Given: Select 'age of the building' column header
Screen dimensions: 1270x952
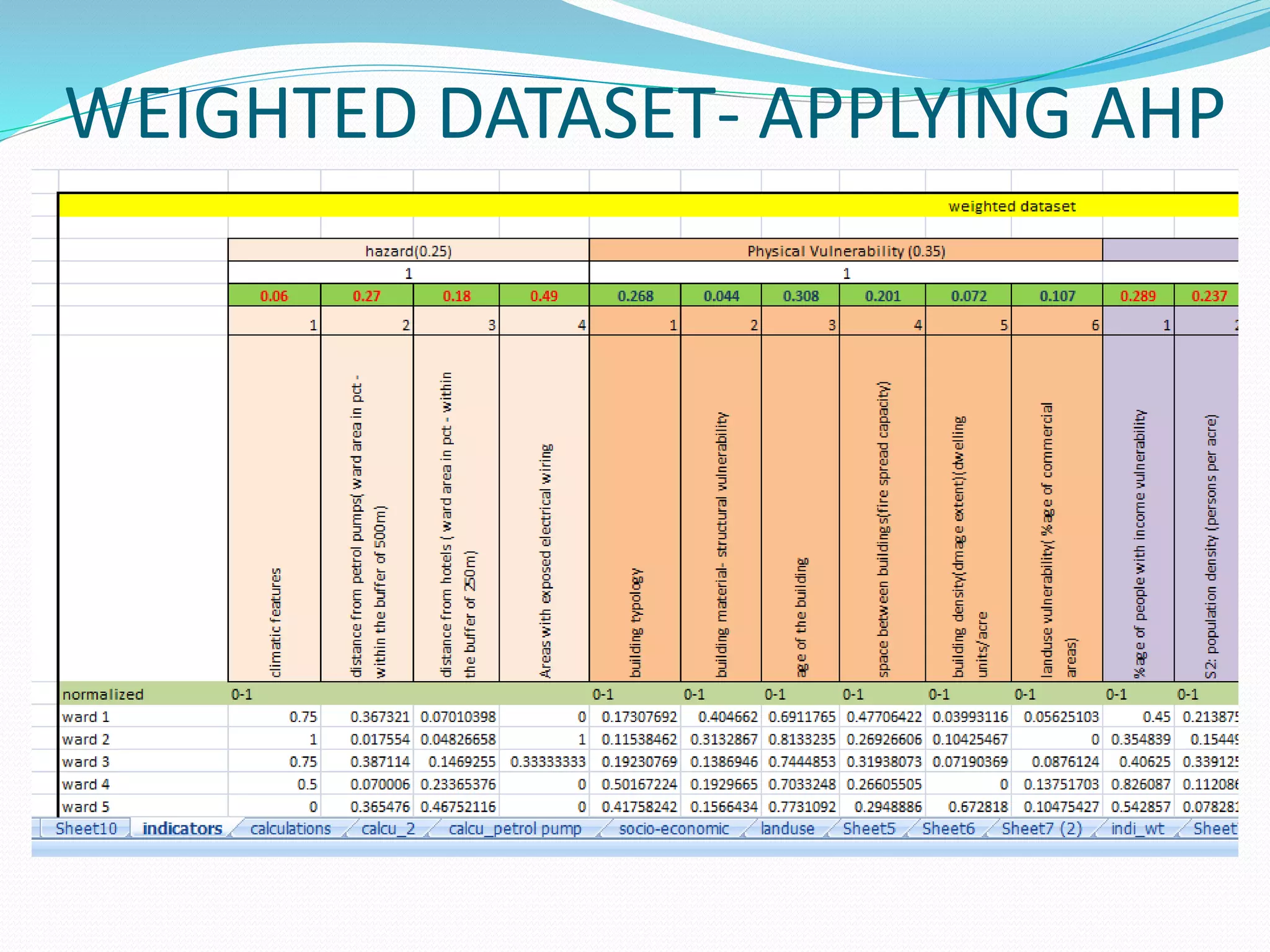Looking at the screenshot, I should [801, 508].
